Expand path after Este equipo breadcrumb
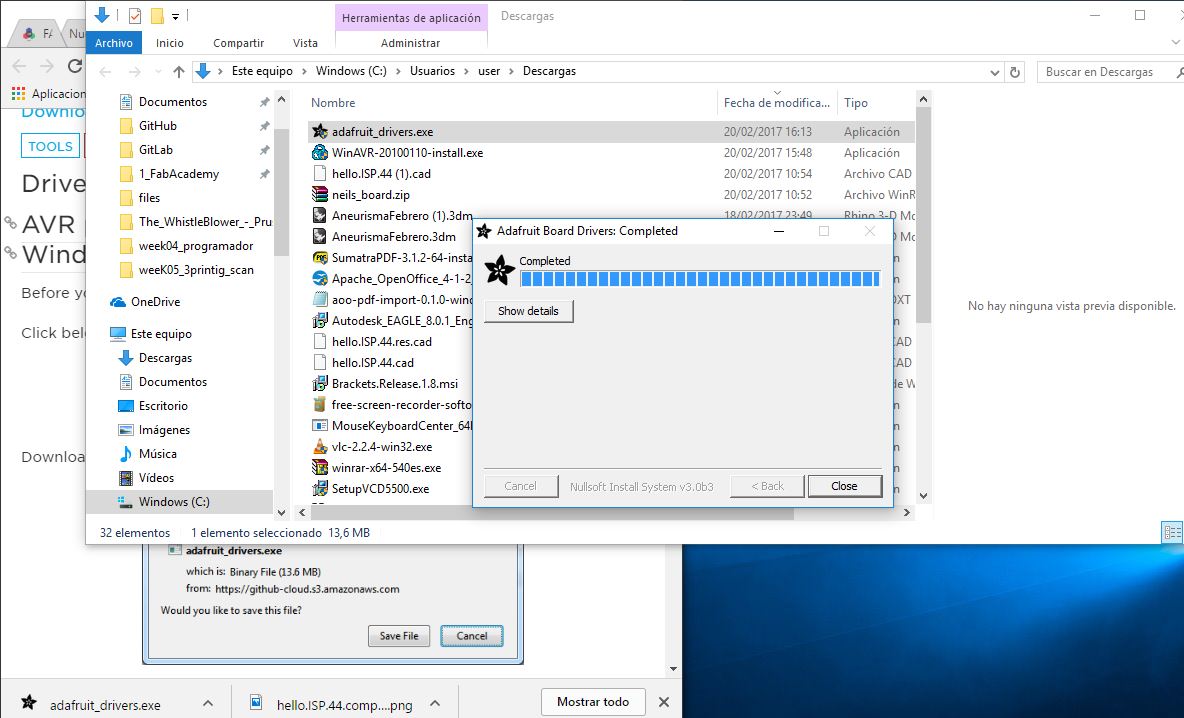 pyautogui.click(x=304, y=71)
